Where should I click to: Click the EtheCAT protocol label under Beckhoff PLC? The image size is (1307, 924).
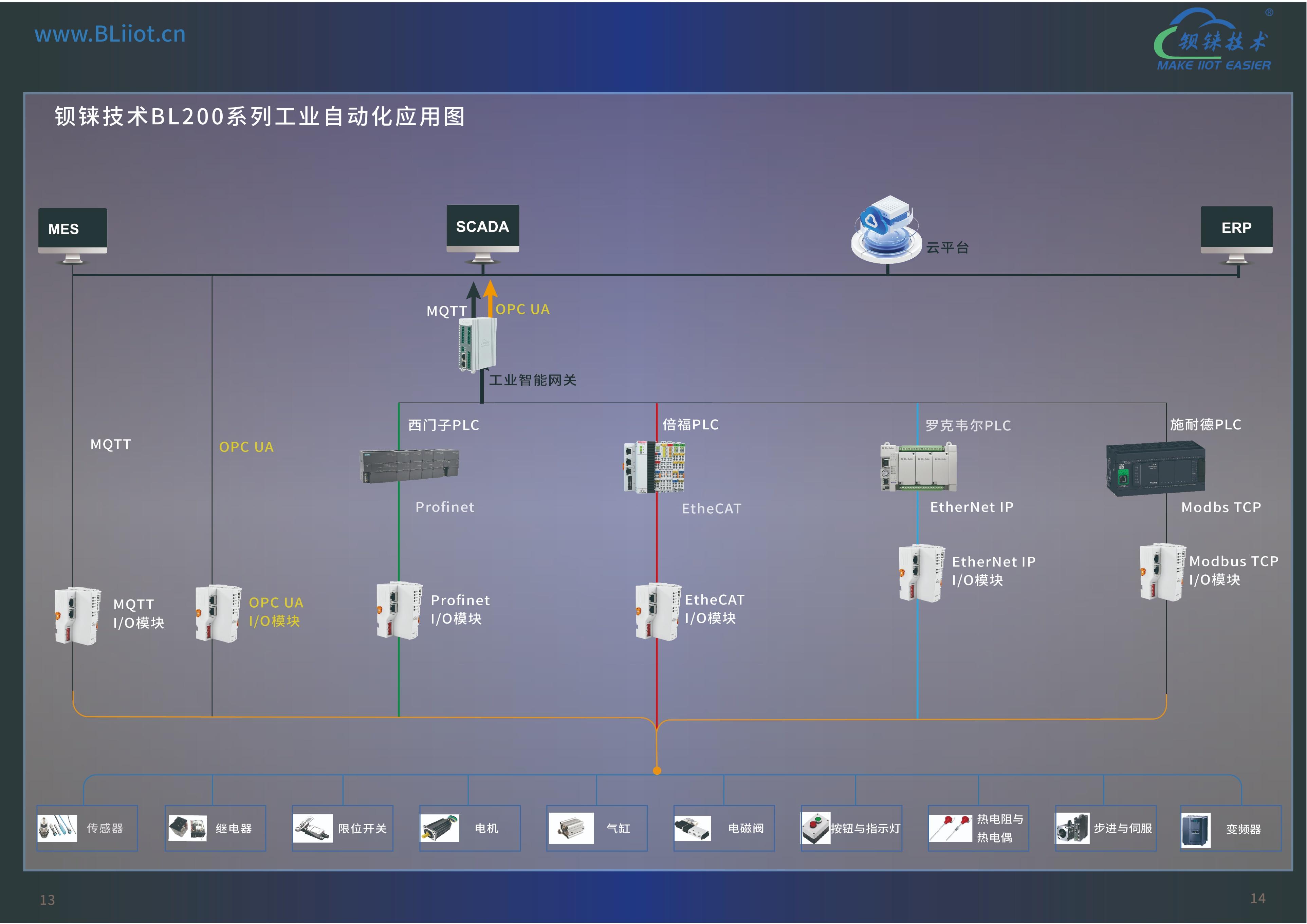[x=712, y=509]
